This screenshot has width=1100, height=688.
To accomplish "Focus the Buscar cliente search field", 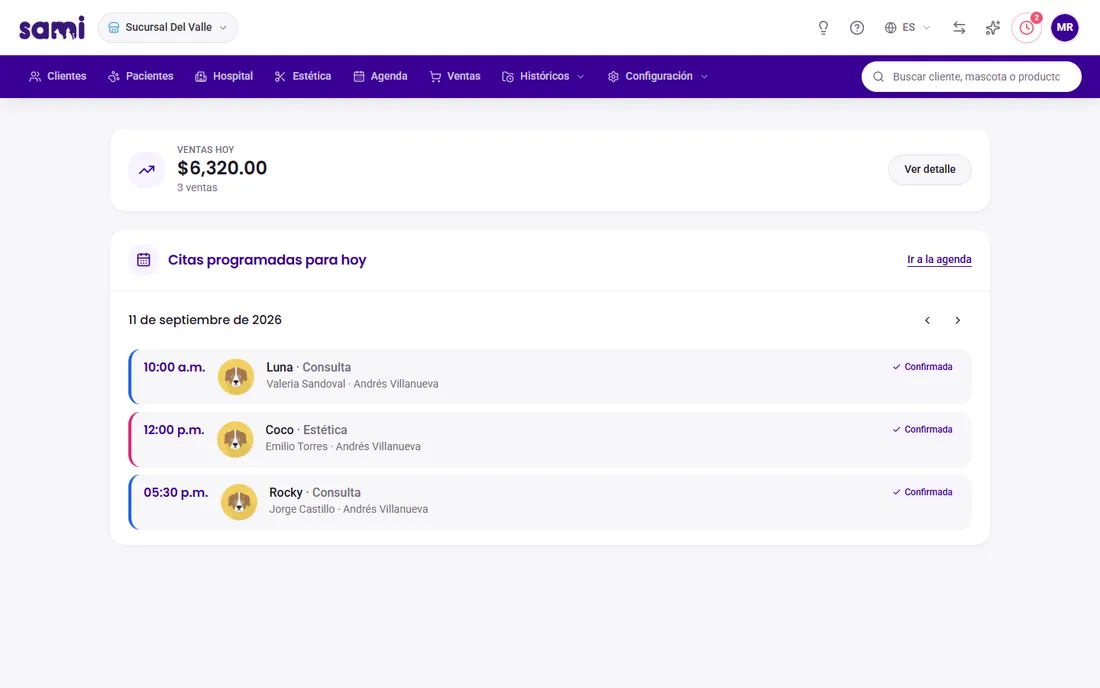I will tap(972, 76).
